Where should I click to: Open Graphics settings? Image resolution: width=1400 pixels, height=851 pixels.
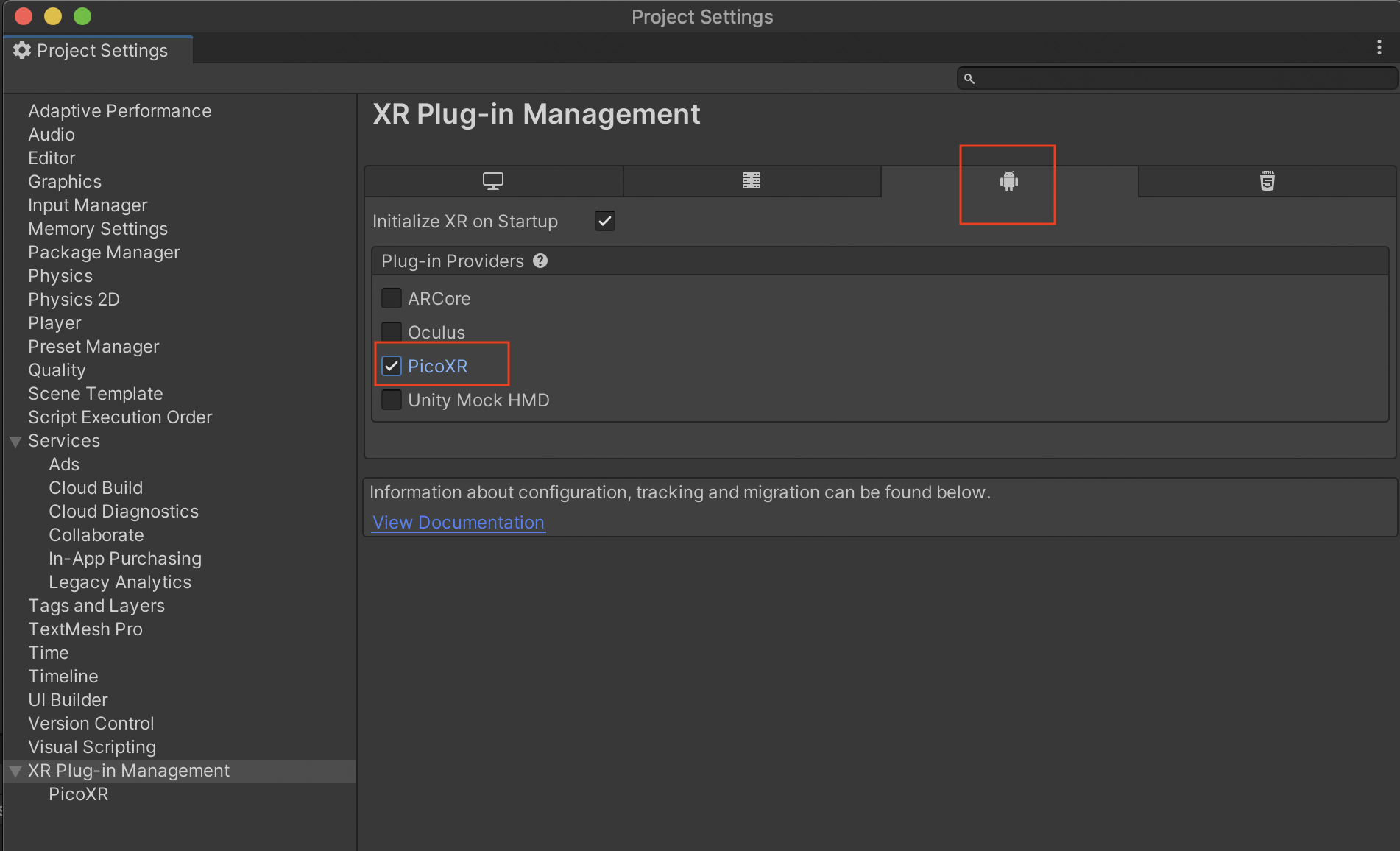(x=65, y=182)
